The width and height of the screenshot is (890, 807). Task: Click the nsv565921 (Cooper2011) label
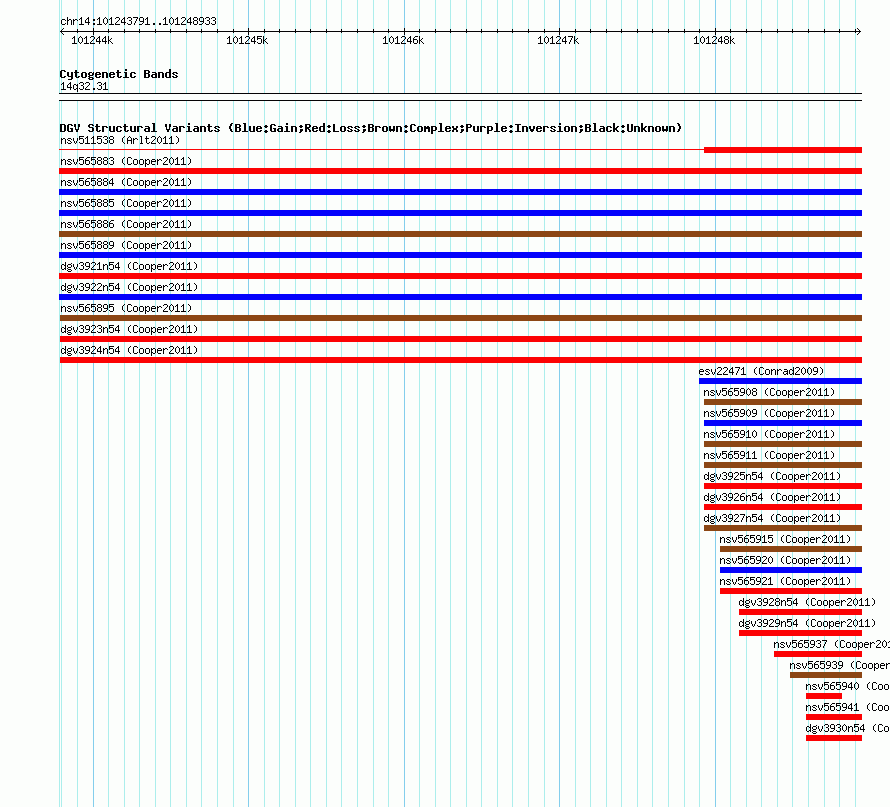click(785, 581)
